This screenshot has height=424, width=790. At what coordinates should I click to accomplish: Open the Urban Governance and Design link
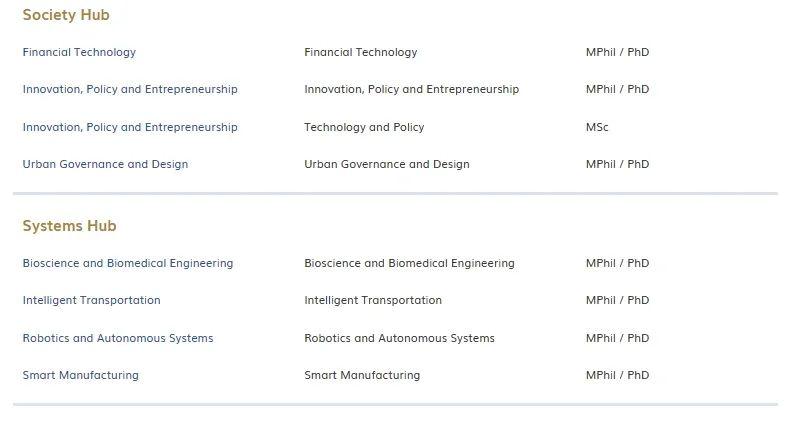click(x=105, y=164)
